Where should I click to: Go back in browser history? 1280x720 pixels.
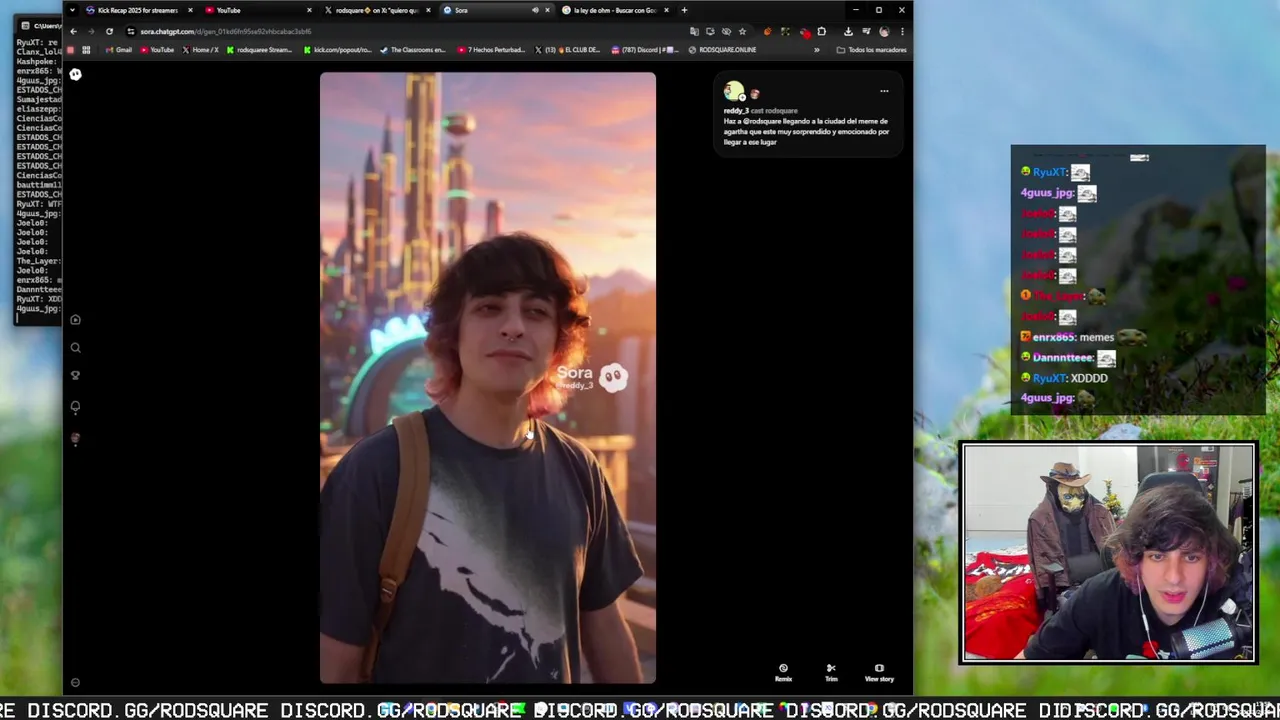point(73,31)
